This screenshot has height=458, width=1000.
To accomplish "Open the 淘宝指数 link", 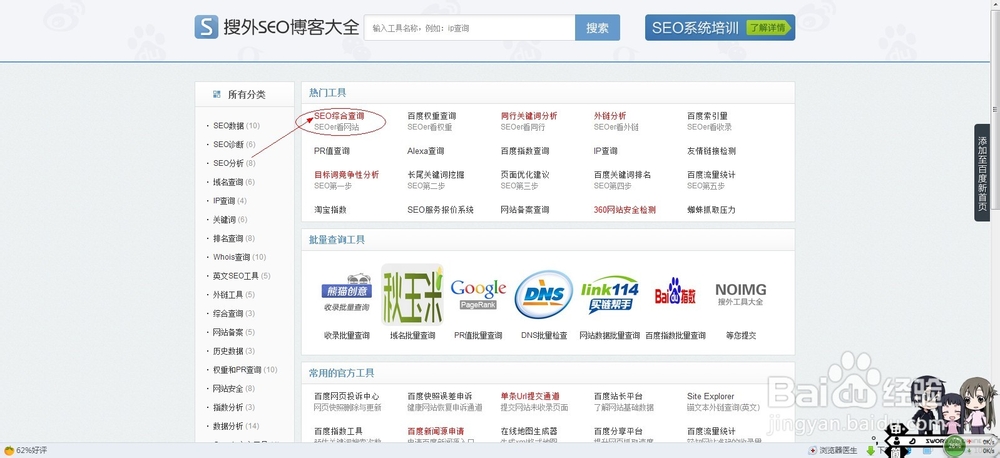I will click(x=330, y=210).
